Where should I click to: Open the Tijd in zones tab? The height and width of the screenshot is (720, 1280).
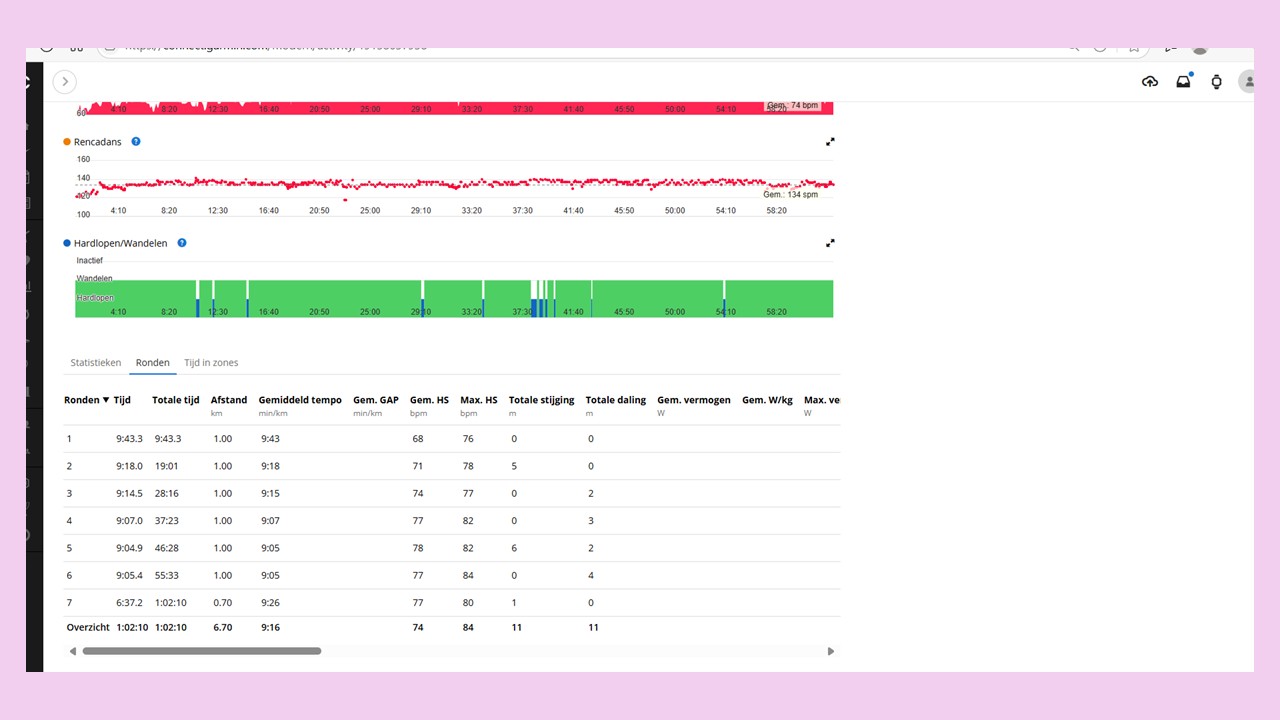point(211,363)
